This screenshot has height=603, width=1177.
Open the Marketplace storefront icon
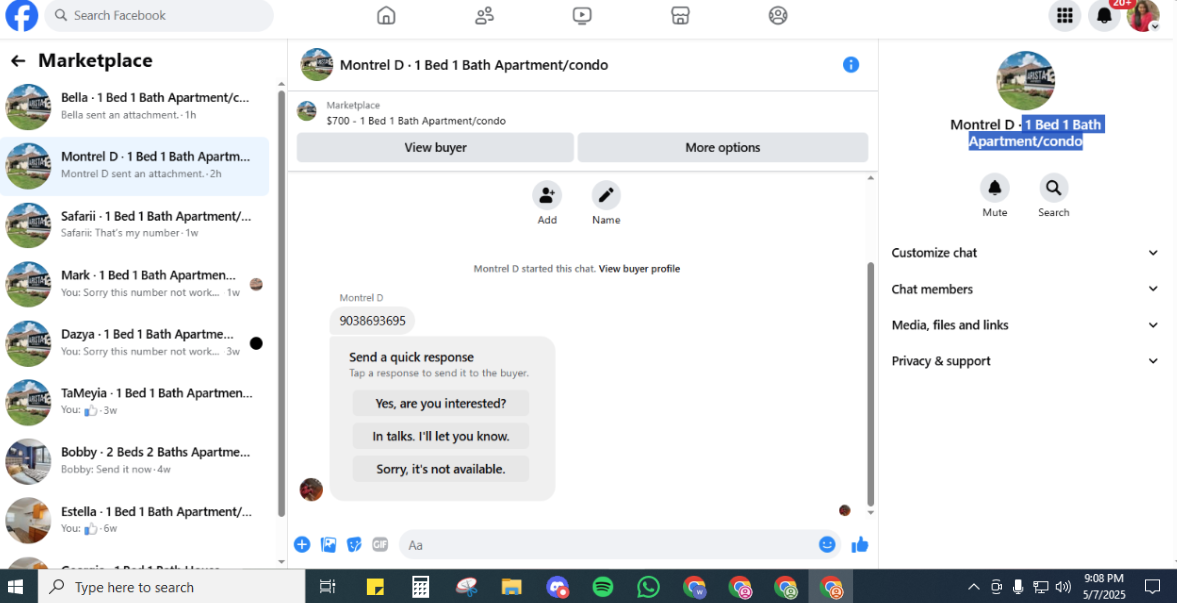click(680, 15)
